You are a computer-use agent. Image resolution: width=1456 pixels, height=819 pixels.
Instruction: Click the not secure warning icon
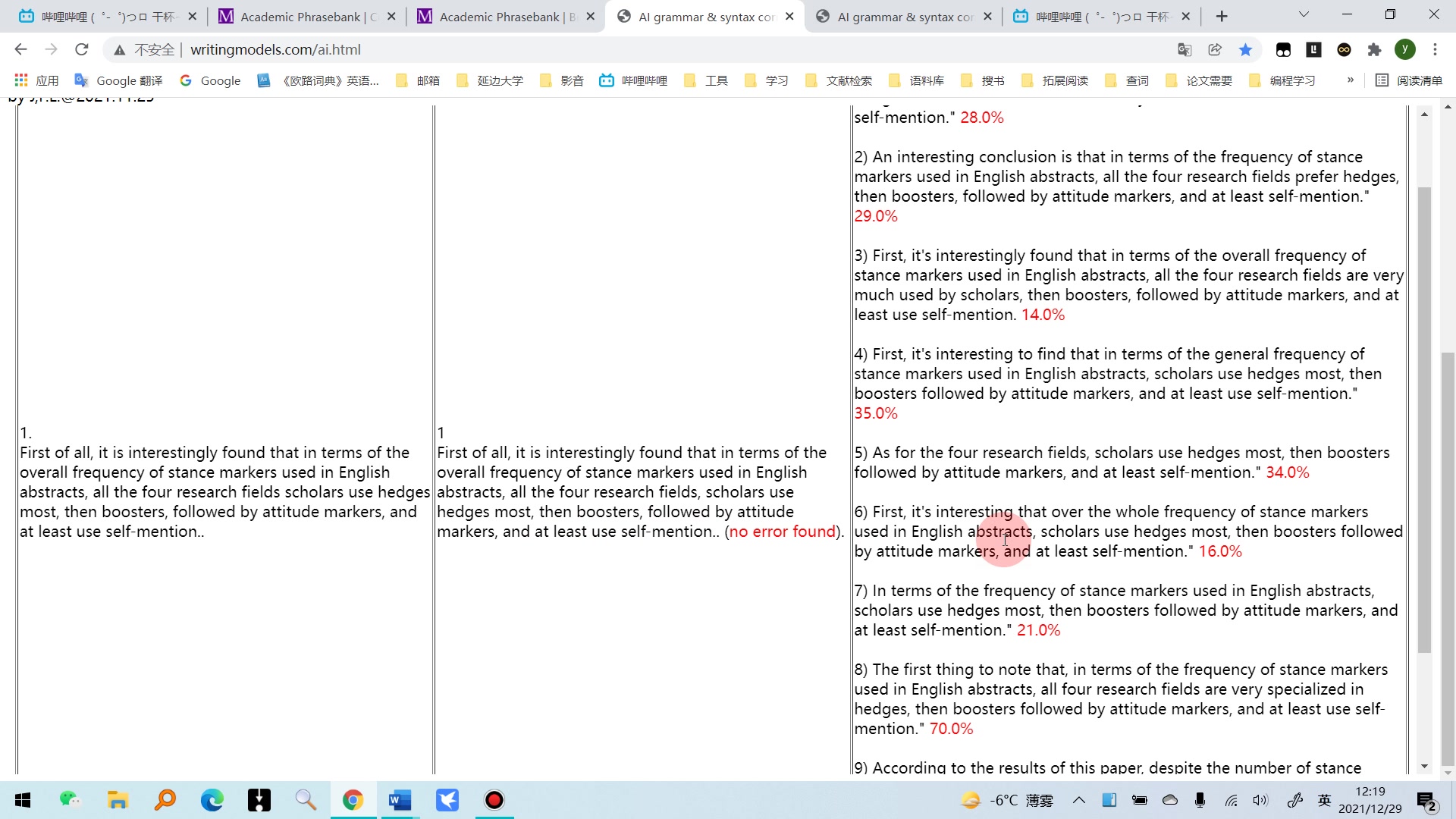point(119,50)
